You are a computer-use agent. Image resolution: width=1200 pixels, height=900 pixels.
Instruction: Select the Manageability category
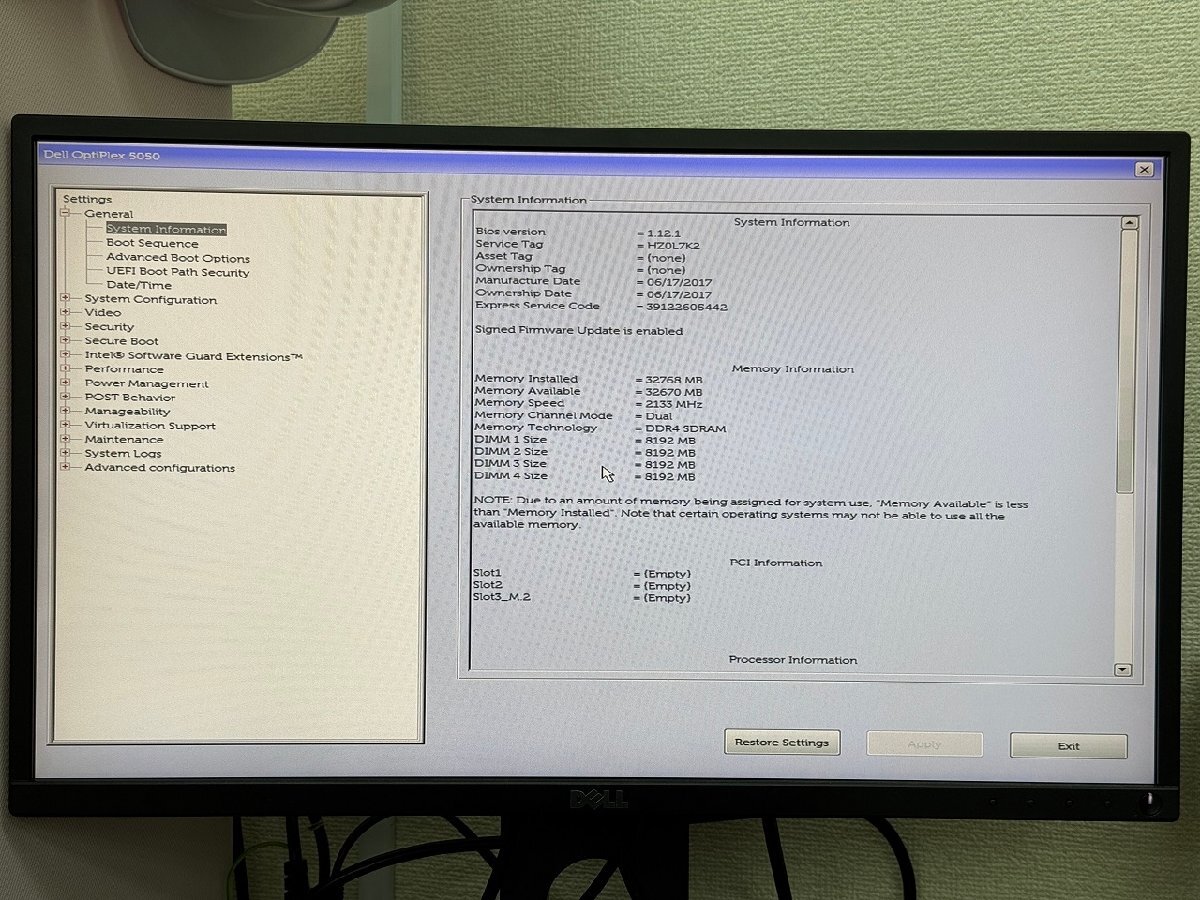coord(128,411)
